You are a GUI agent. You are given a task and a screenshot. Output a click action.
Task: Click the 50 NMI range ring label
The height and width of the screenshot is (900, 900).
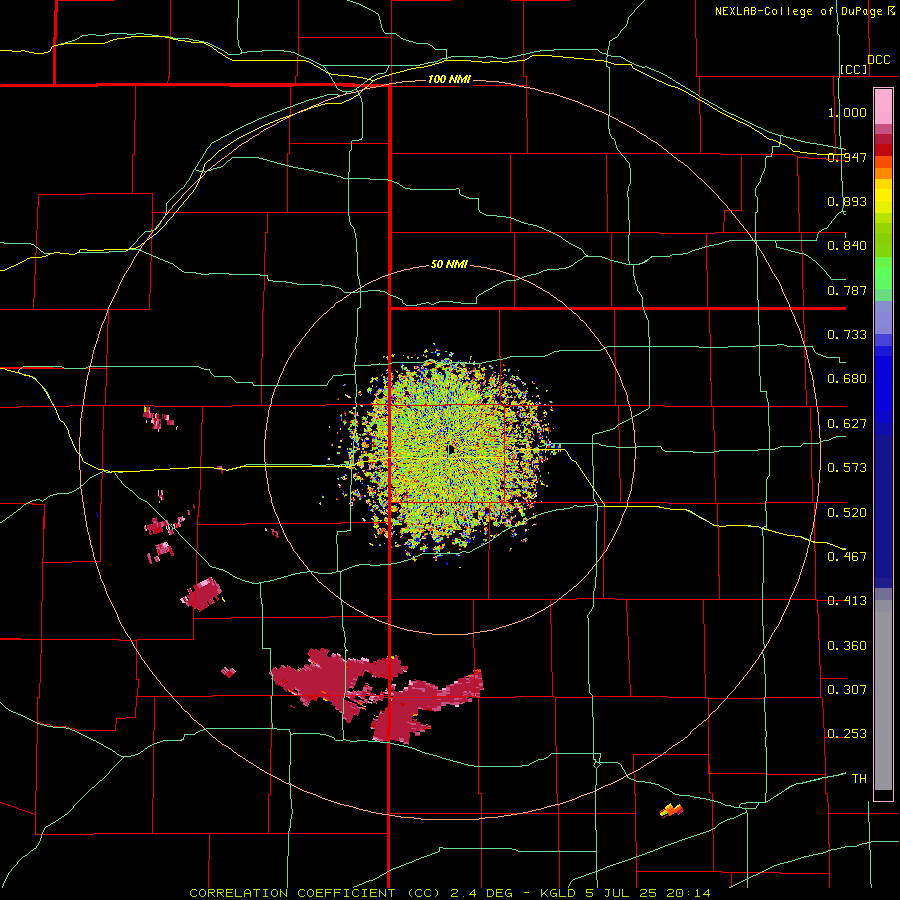coord(449,264)
